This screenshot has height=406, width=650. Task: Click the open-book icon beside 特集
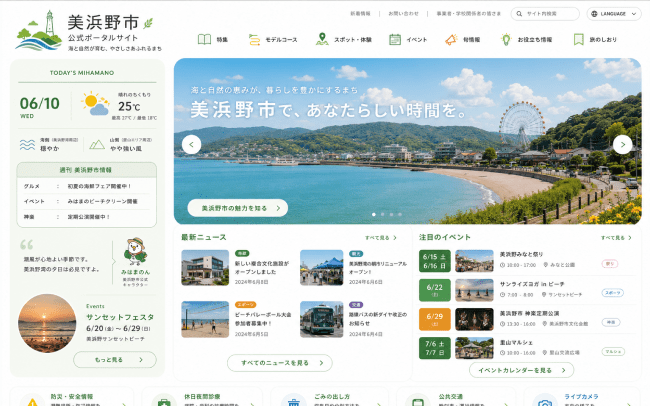[204, 39]
